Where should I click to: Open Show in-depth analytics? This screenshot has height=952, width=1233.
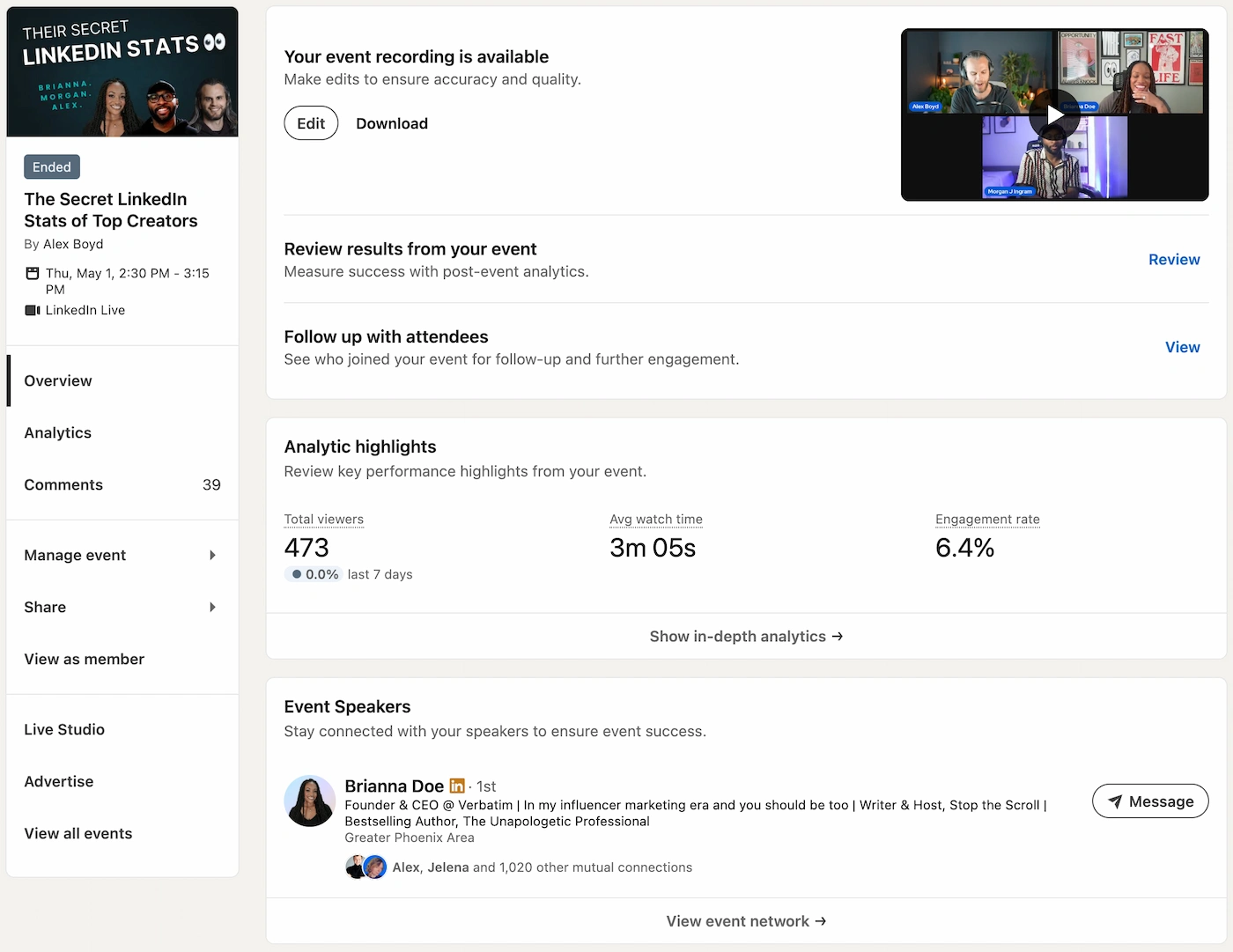point(746,636)
